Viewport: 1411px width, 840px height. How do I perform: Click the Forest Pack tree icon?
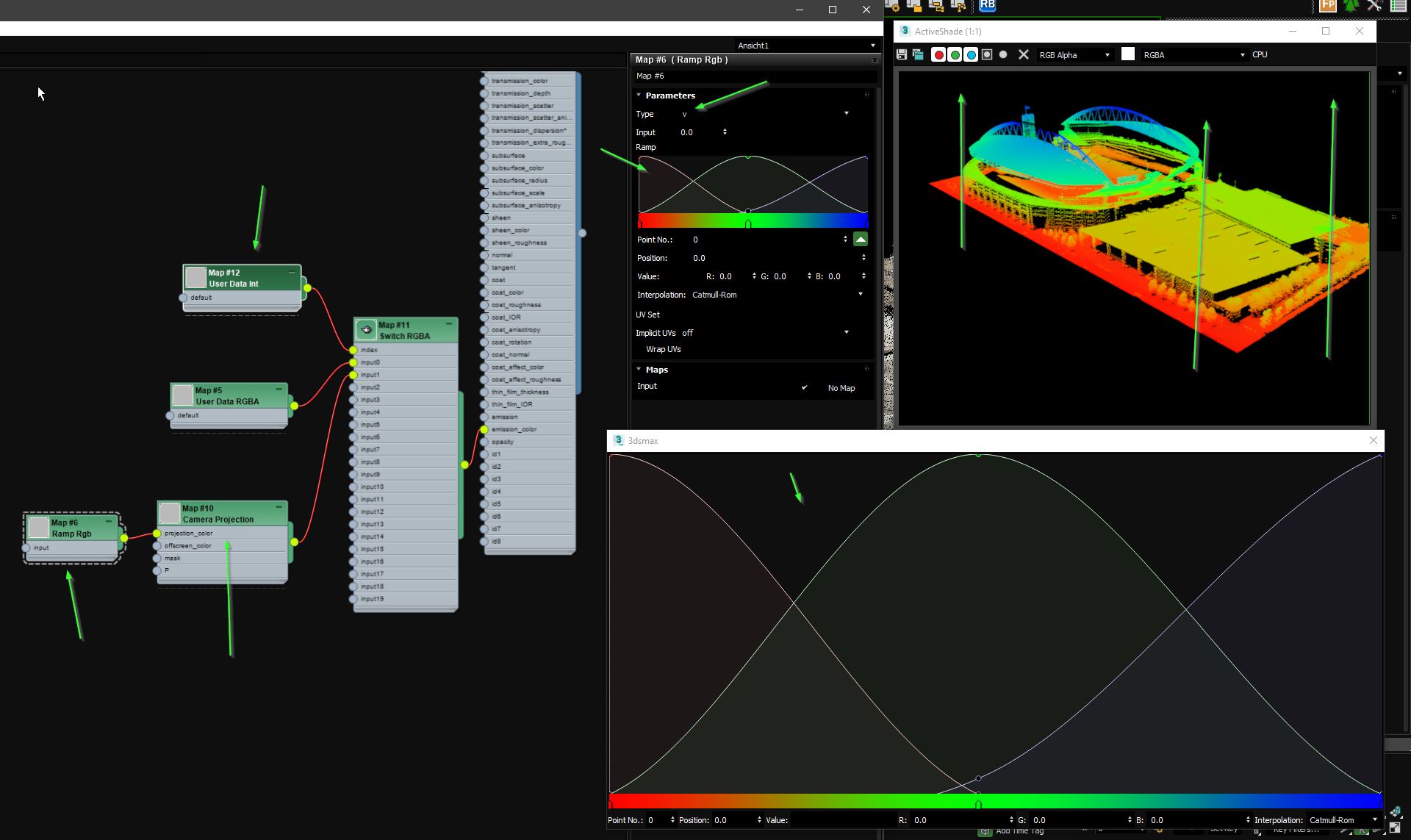(1350, 6)
